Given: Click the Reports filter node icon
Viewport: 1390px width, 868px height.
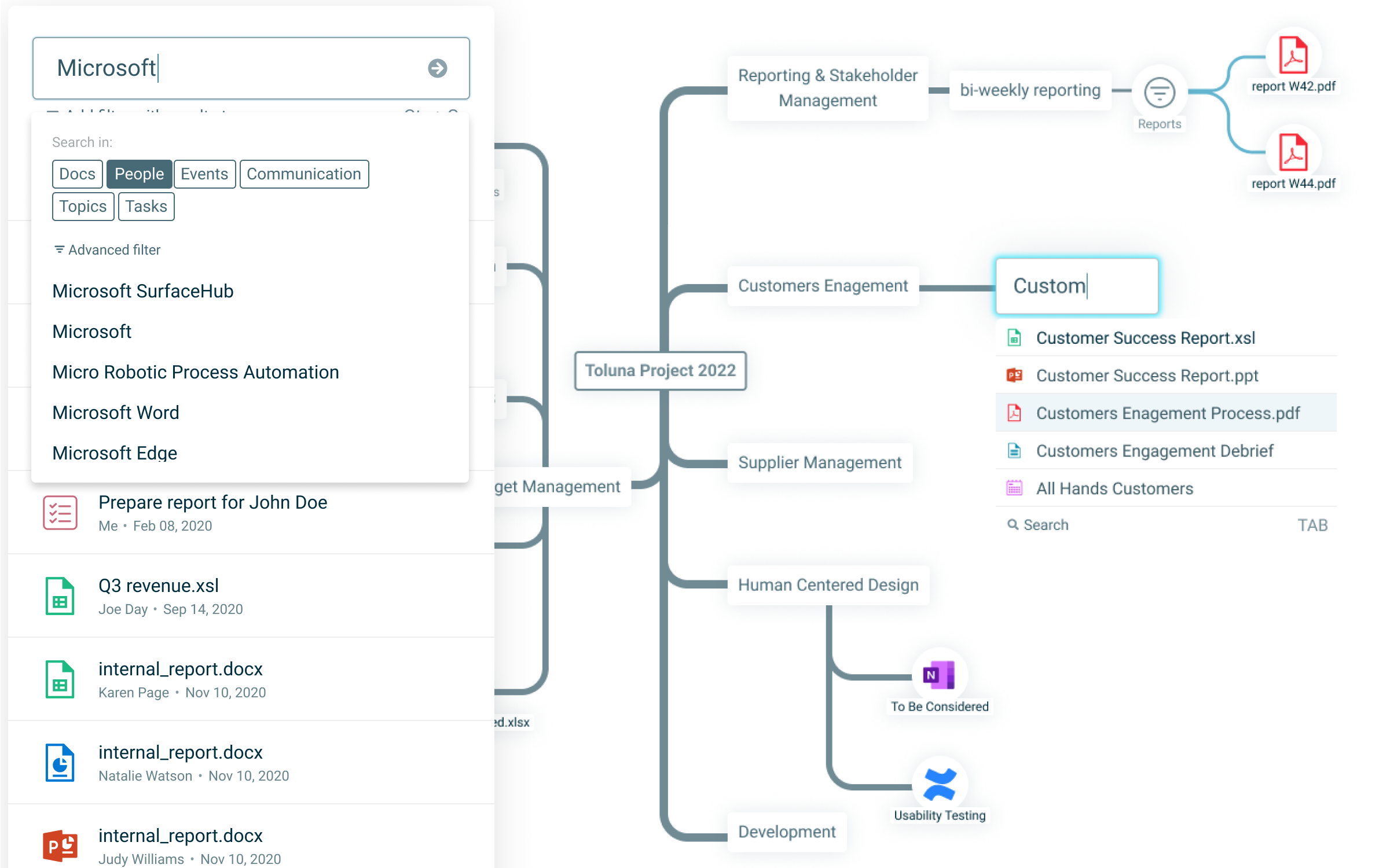Looking at the screenshot, I should 1160,93.
